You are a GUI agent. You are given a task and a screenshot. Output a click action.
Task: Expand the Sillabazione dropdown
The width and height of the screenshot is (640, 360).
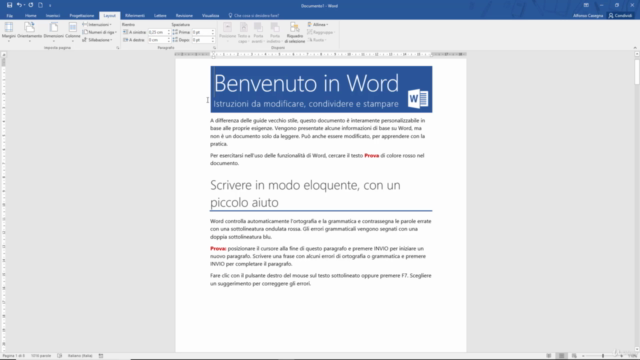(x=98, y=40)
